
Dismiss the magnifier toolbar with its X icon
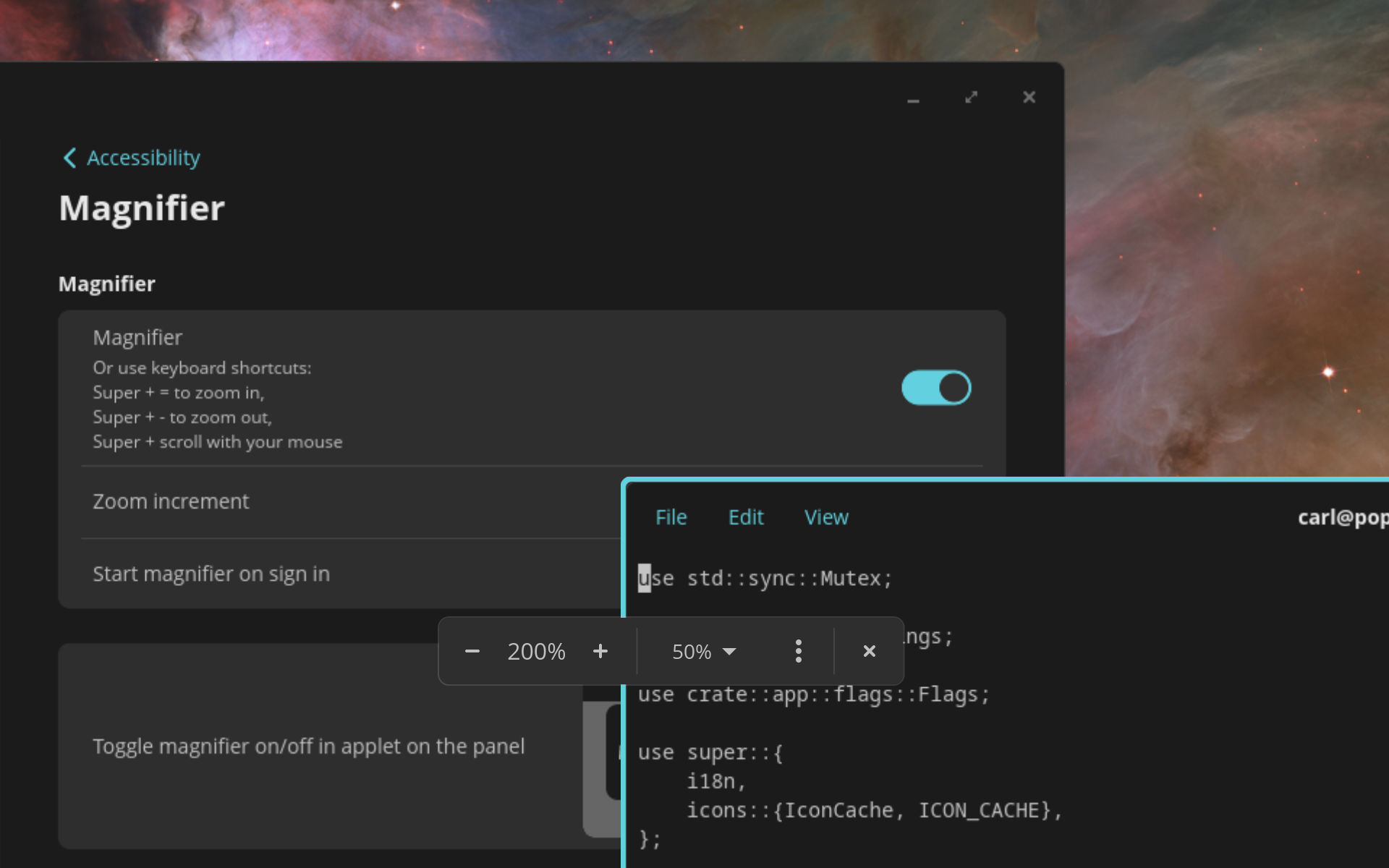868,651
